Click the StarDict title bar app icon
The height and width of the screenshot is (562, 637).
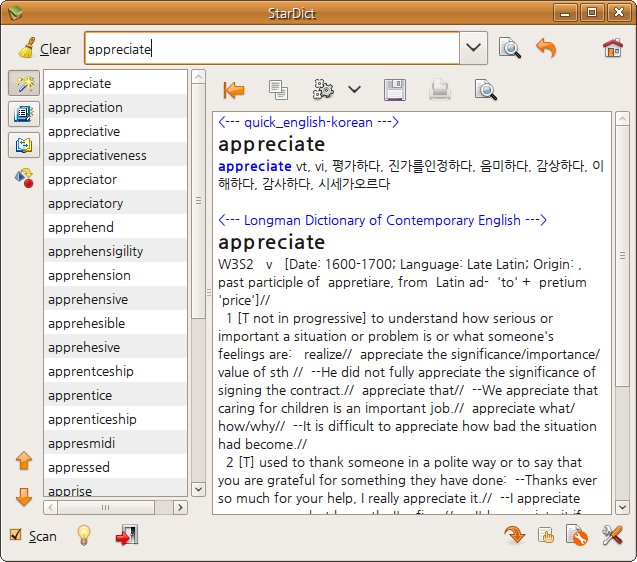click(x=15, y=13)
